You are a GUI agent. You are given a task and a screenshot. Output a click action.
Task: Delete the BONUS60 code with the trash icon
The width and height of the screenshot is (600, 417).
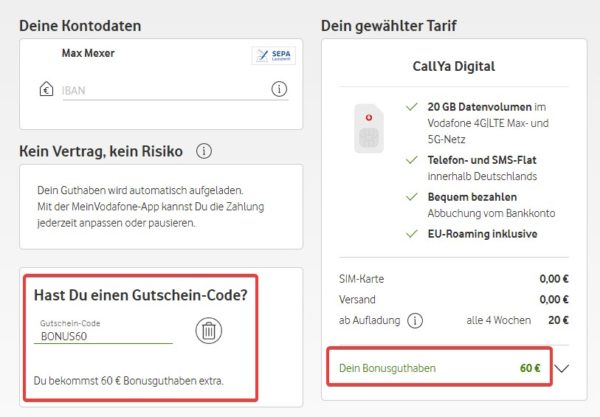pyautogui.click(x=209, y=331)
